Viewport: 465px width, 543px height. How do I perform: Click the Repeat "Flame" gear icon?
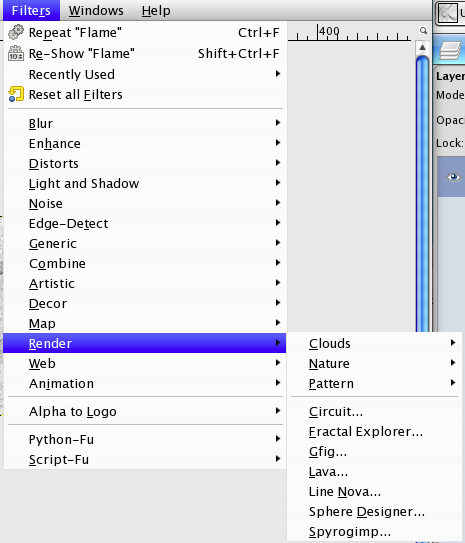pos(16,32)
